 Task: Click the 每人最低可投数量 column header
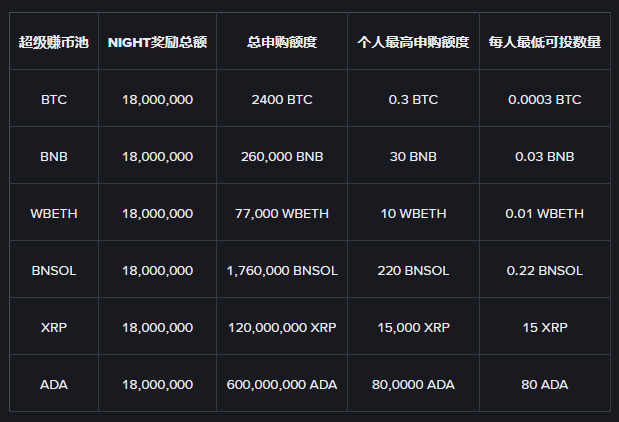545,43
